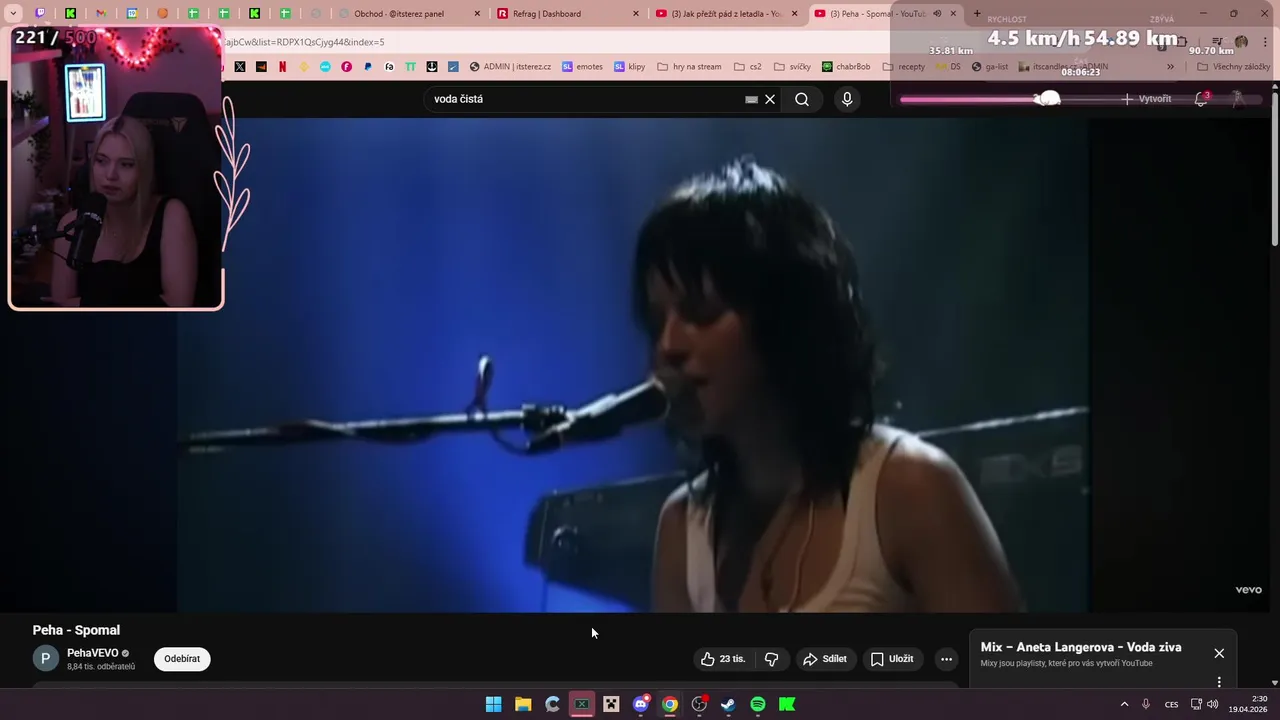Run the YouTube search with magnifier icon

802,99
